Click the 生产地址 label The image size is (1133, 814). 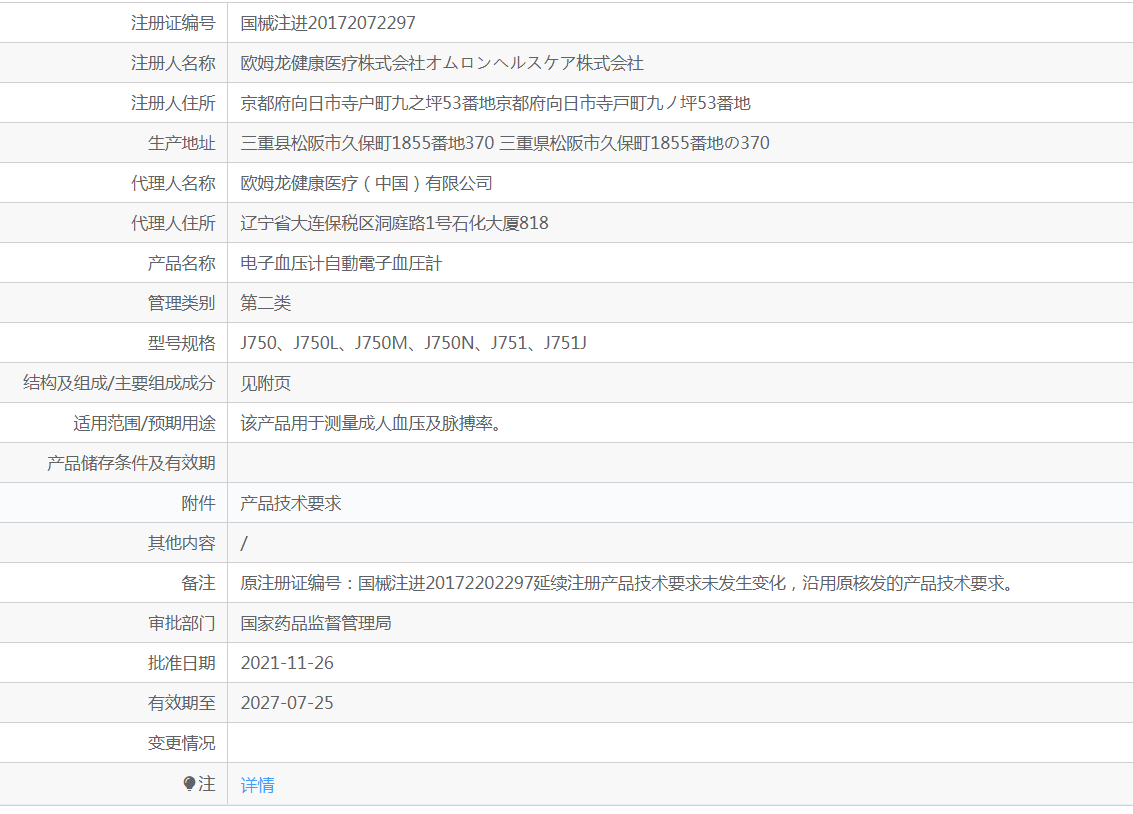pos(182,143)
